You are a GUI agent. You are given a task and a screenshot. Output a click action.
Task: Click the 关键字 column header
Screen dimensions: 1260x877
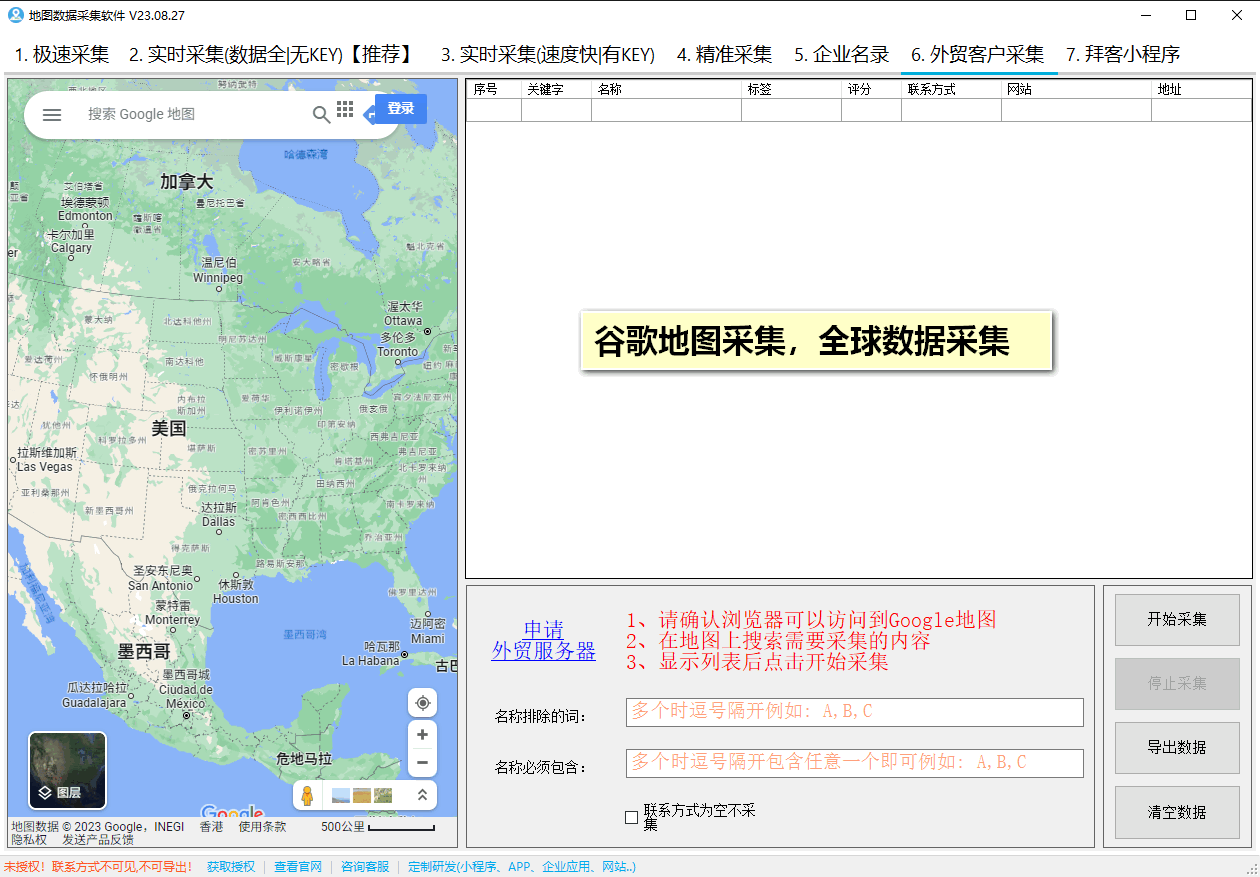(557, 89)
